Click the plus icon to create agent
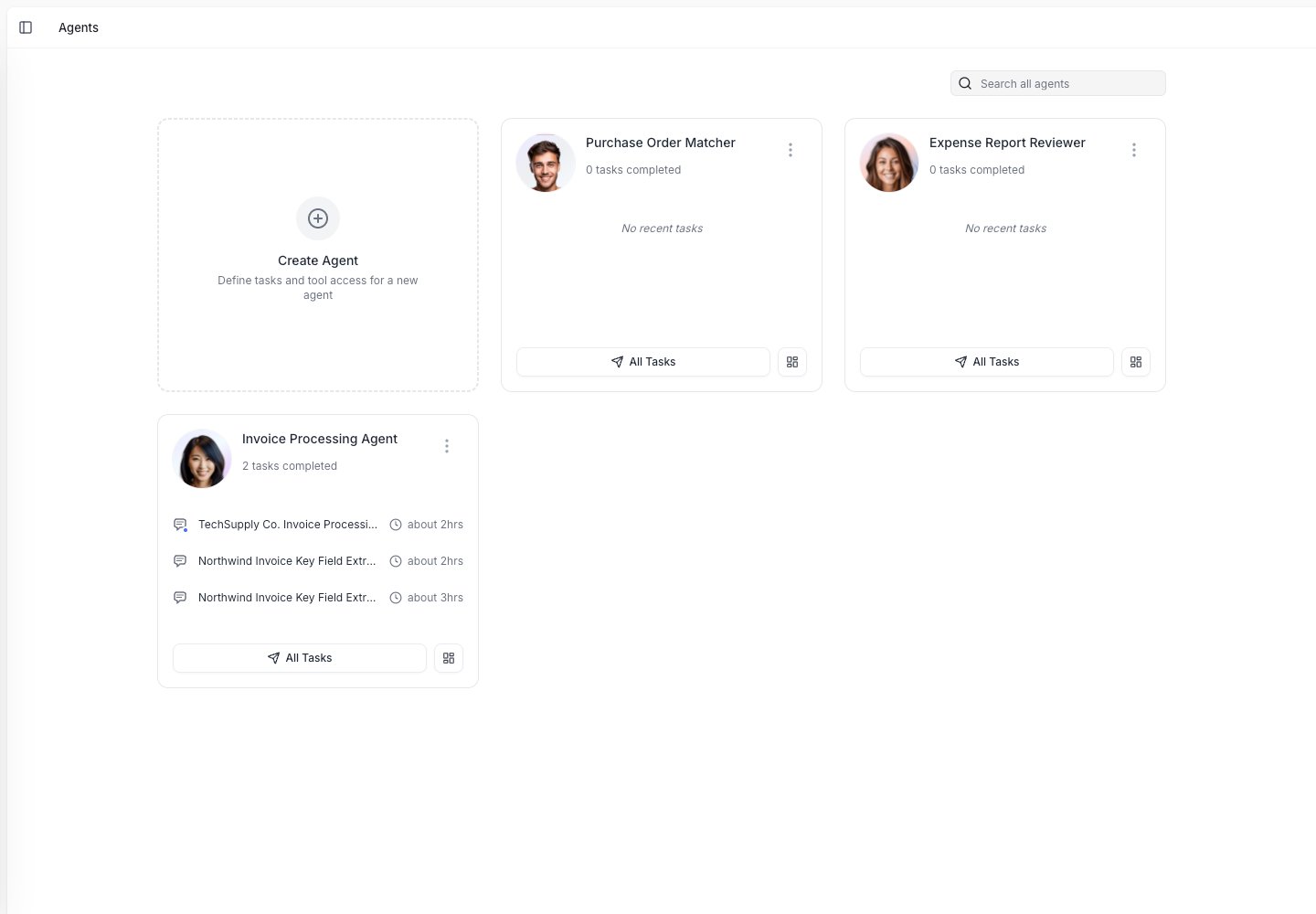 318,218
